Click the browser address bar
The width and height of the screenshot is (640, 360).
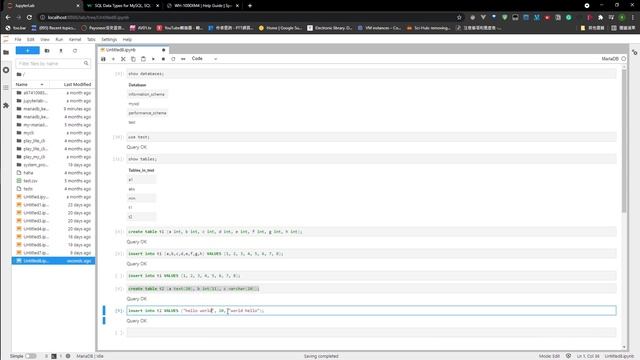click(249, 17)
